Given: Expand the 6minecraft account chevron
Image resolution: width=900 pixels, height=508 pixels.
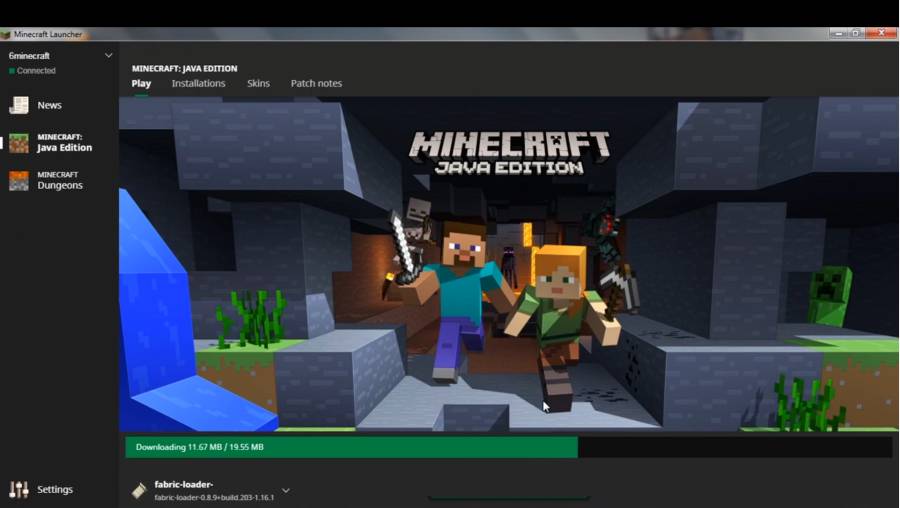Looking at the screenshot, I should click(x=108, y=56).
